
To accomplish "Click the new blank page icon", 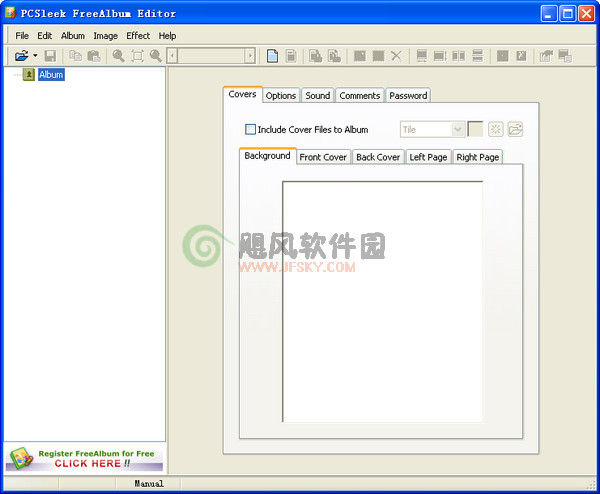I will 272,56.
